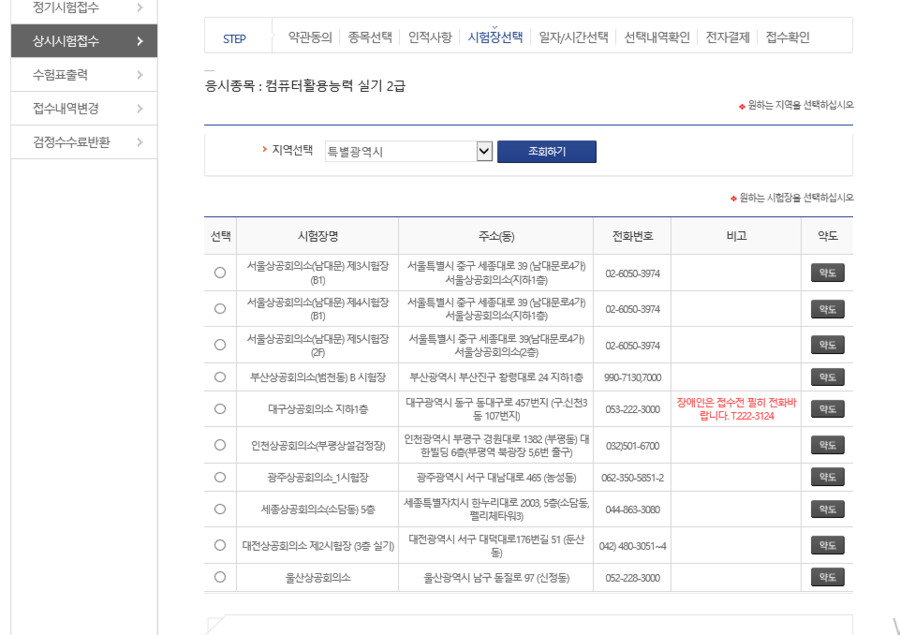Screen dimensions: 900x635
Task: Select the 울산상공회의소 radio option
Action: [x=220, y=577]
